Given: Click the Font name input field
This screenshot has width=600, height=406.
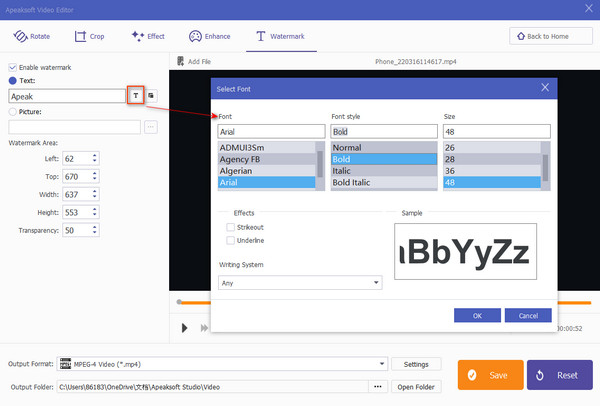Looking at the screenshot, I should tap(271, 132).
